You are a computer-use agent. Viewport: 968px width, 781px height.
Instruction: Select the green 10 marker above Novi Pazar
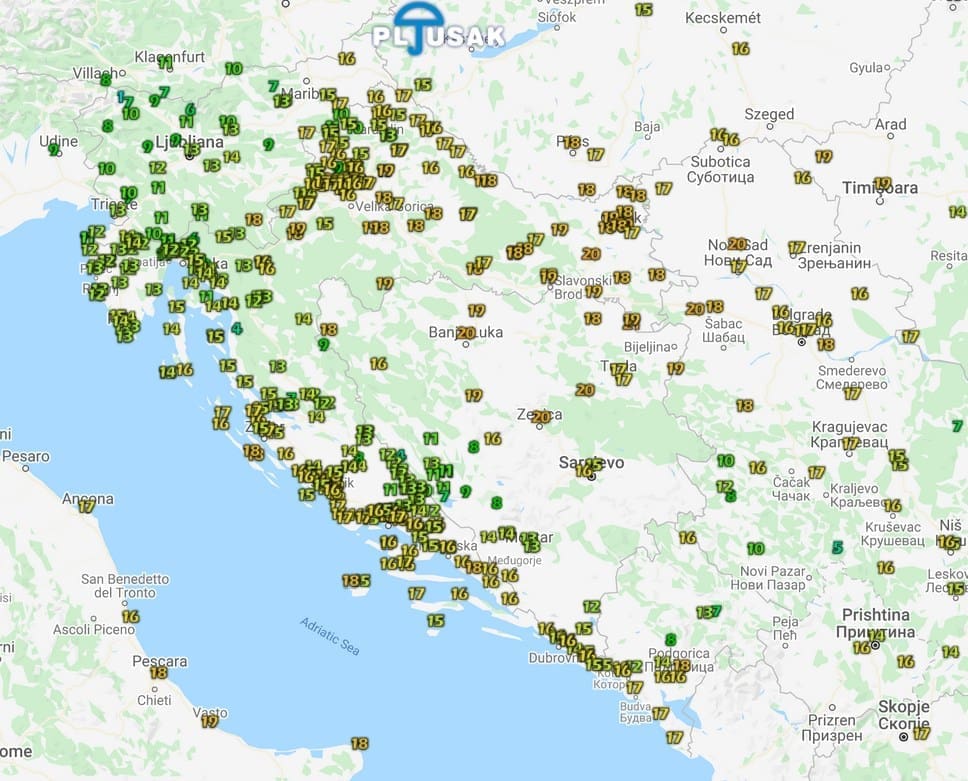pyautogui.click(x=756, y=548)
